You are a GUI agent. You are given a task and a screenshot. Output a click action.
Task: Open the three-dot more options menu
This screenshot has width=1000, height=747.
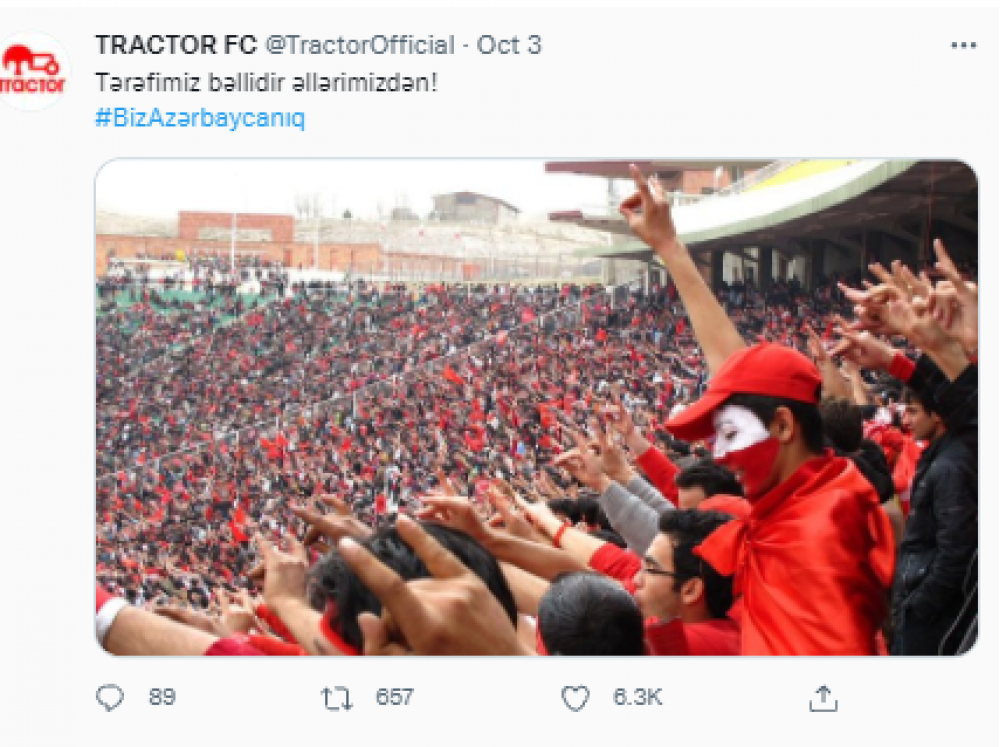click(963, 45)
